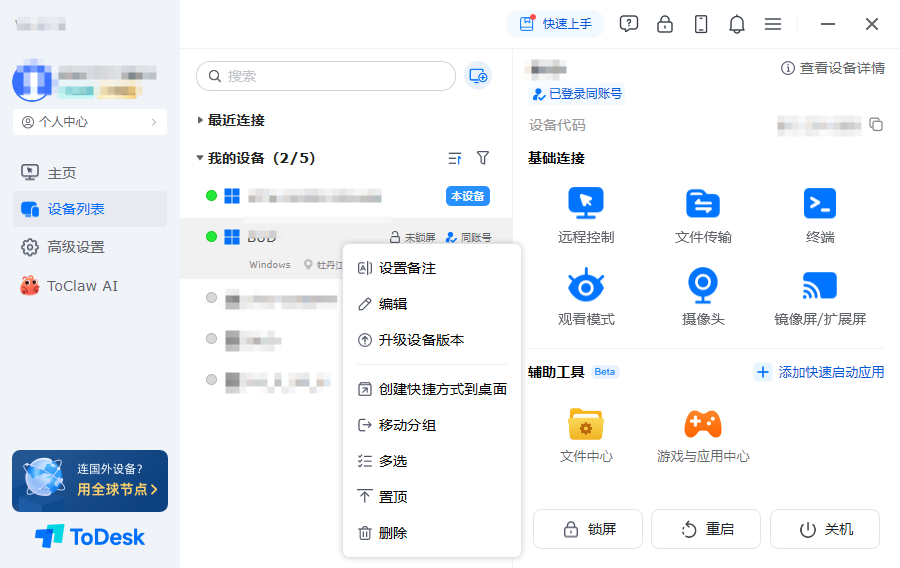
Task: Click the search box 搜索
Action: click(326, 76)
